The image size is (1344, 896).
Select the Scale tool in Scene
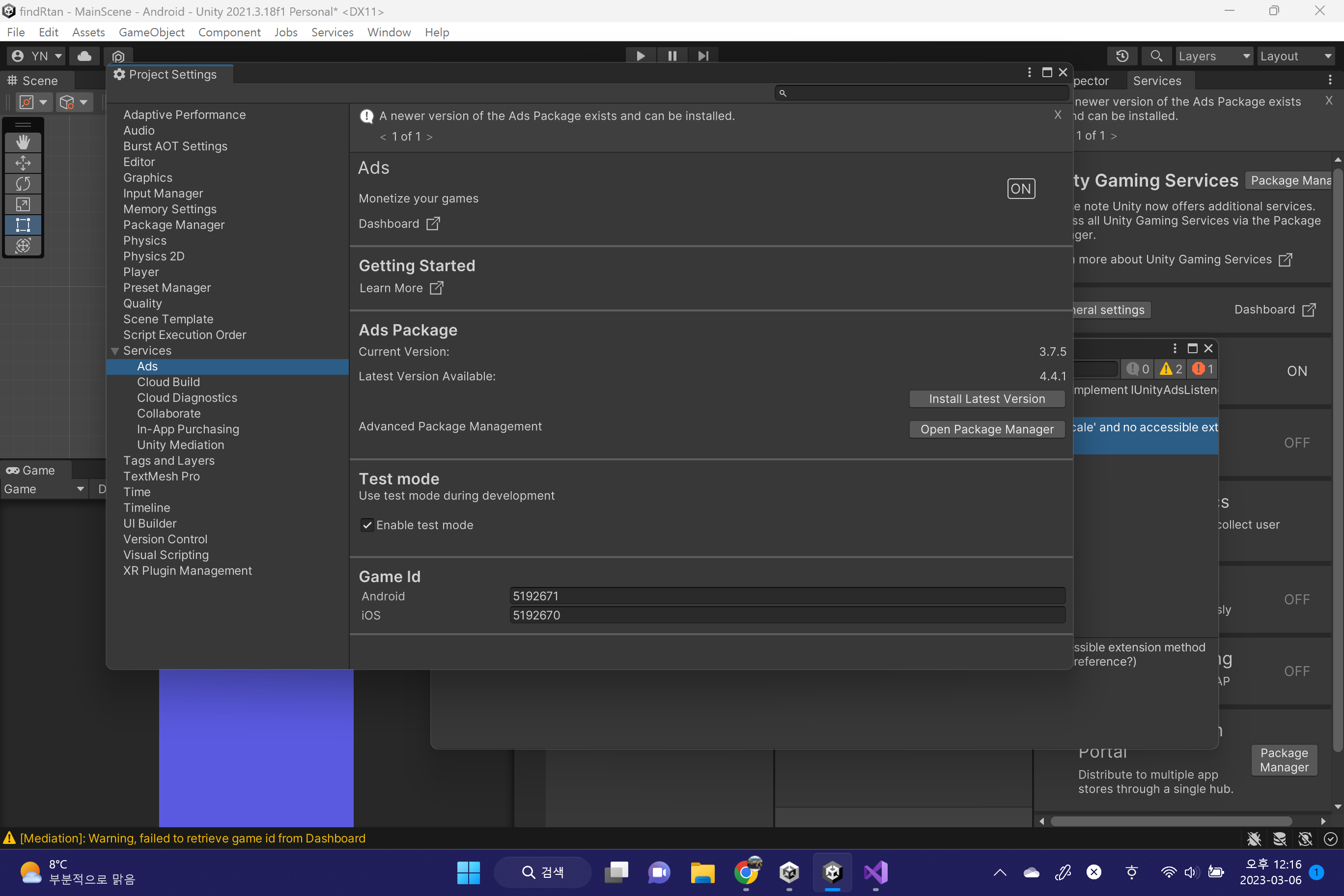(23, 204)
